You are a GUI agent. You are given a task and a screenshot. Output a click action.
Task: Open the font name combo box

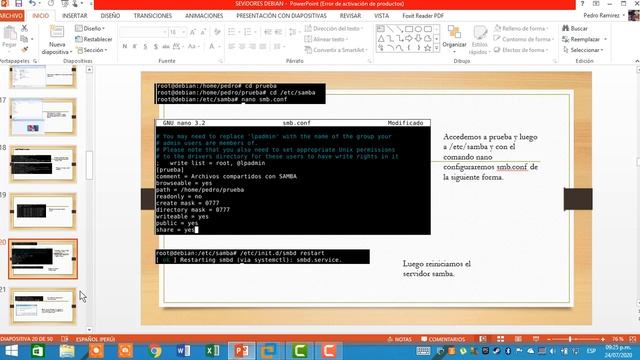tap(144, 32)
